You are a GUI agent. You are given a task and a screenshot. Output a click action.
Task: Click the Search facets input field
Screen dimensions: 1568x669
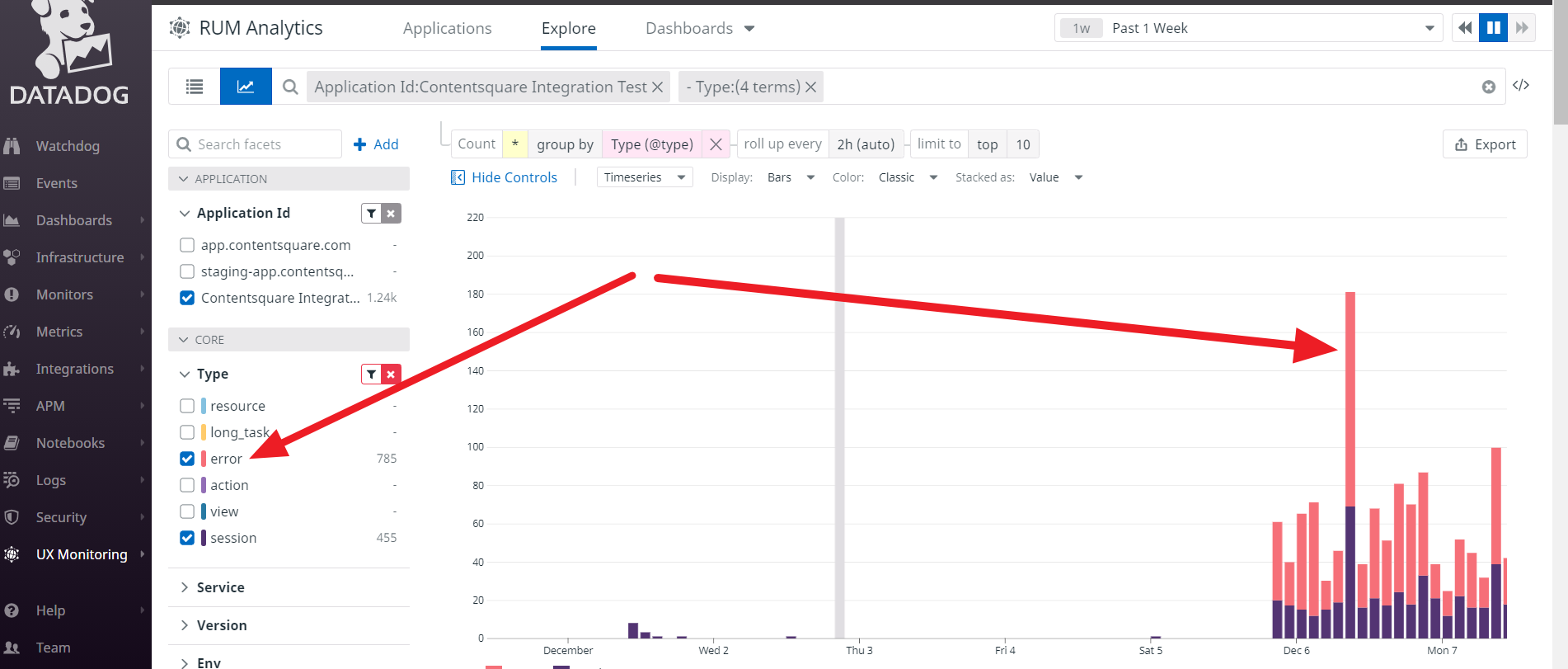click(256, 144)
